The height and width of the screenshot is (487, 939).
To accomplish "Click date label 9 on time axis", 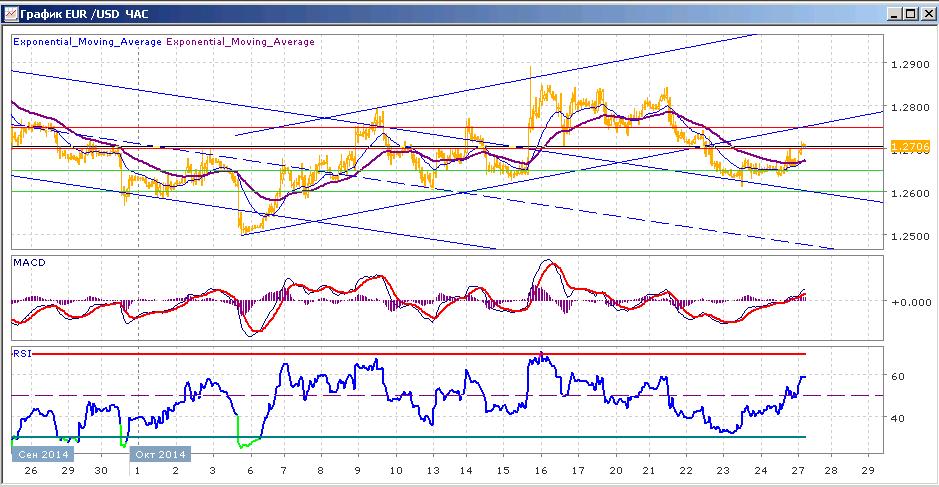I will (358, 471).
